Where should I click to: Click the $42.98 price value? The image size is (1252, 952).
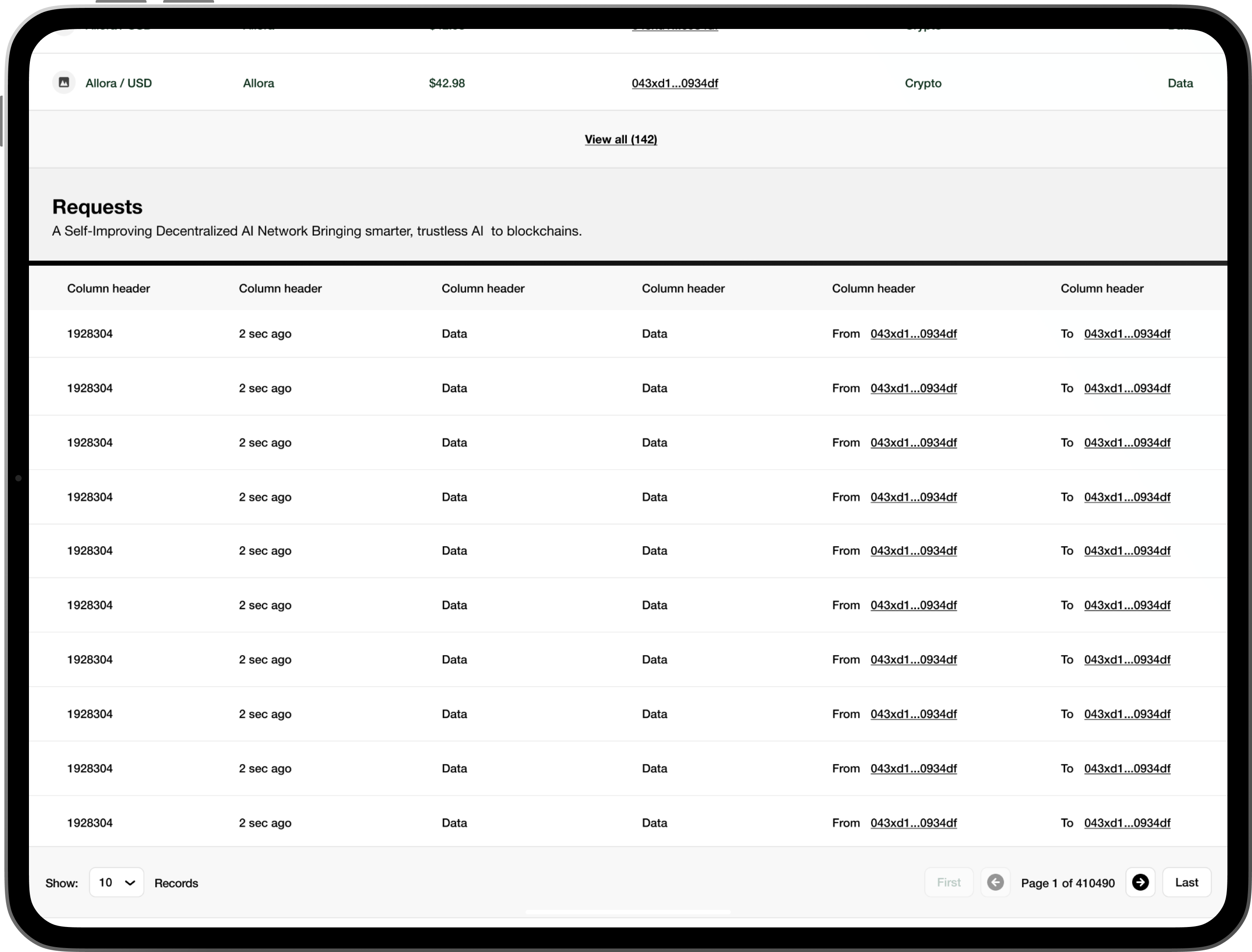[x=447, y=83]
